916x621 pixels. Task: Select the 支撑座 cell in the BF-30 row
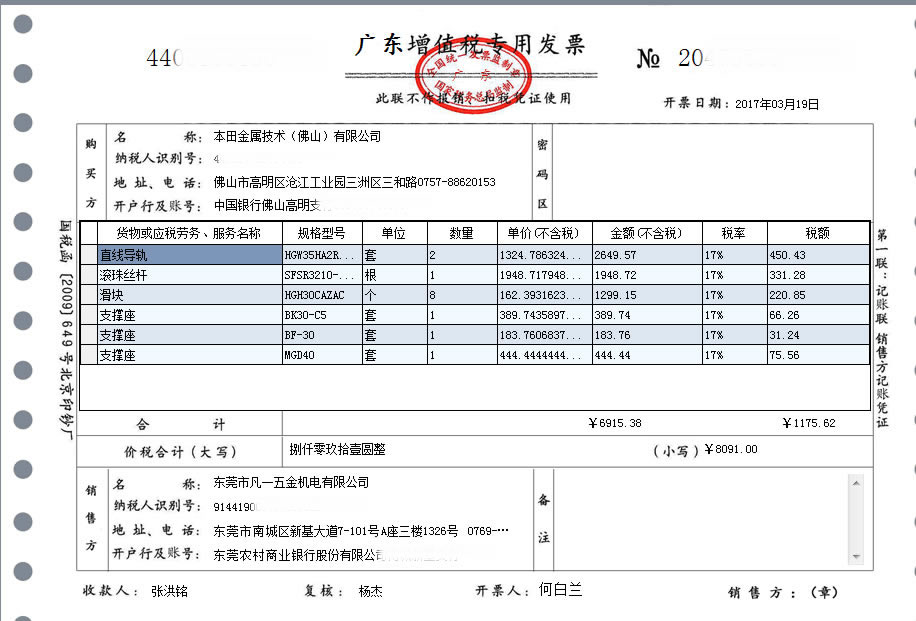(190, 335)
